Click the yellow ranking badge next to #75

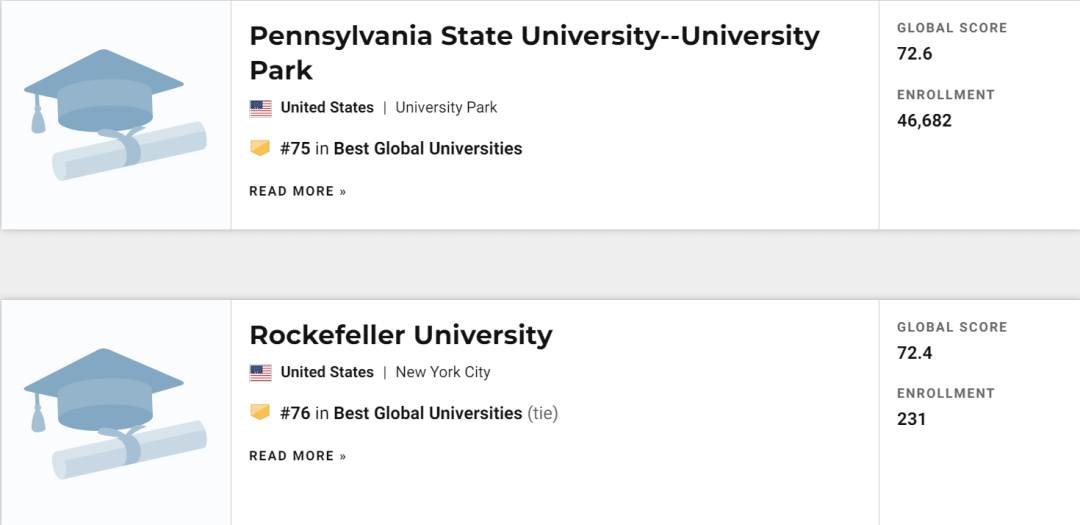[x=260, y=148]
